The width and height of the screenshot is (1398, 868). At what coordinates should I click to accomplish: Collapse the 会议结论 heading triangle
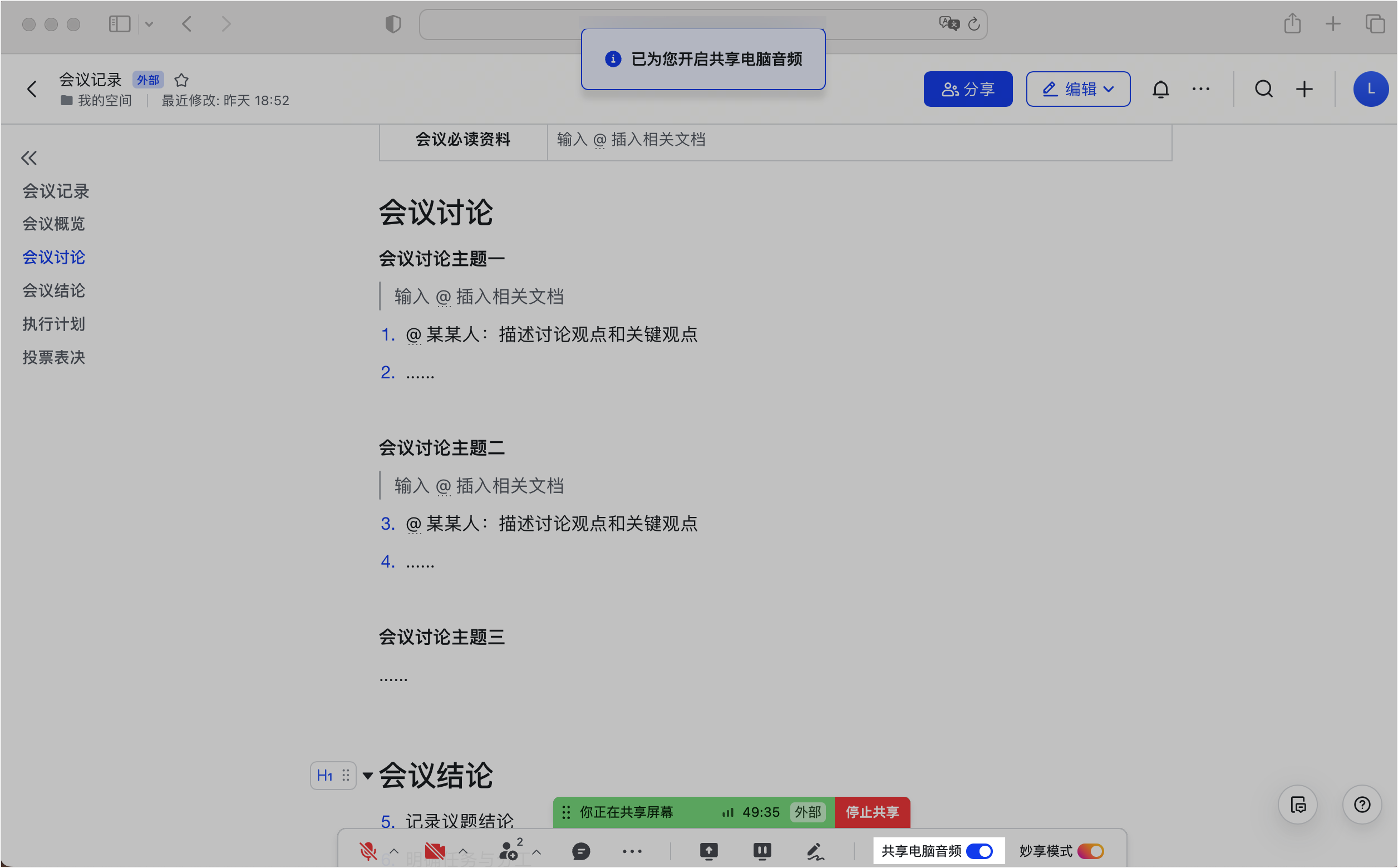coord(368,776)
